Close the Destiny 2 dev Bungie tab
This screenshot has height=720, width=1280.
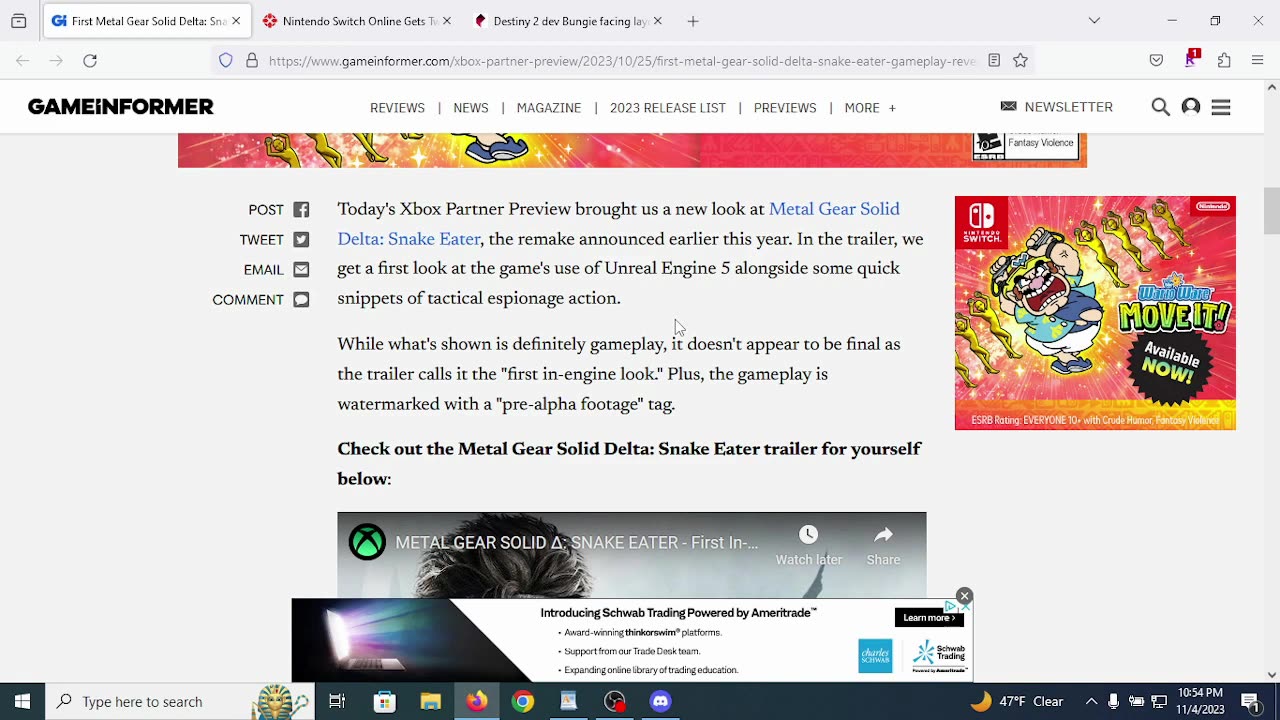[x=657, y=21]
